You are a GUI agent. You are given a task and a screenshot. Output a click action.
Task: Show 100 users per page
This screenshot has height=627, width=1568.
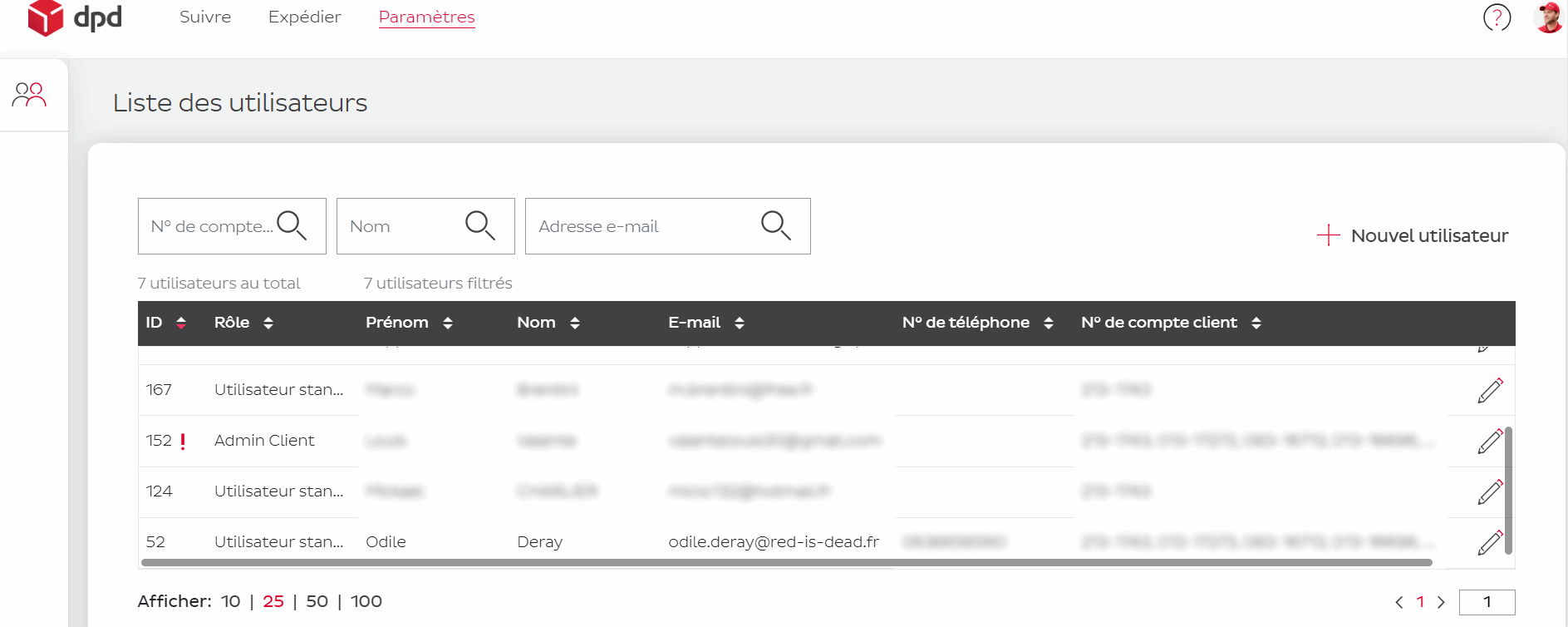click(x=366, y=601)
